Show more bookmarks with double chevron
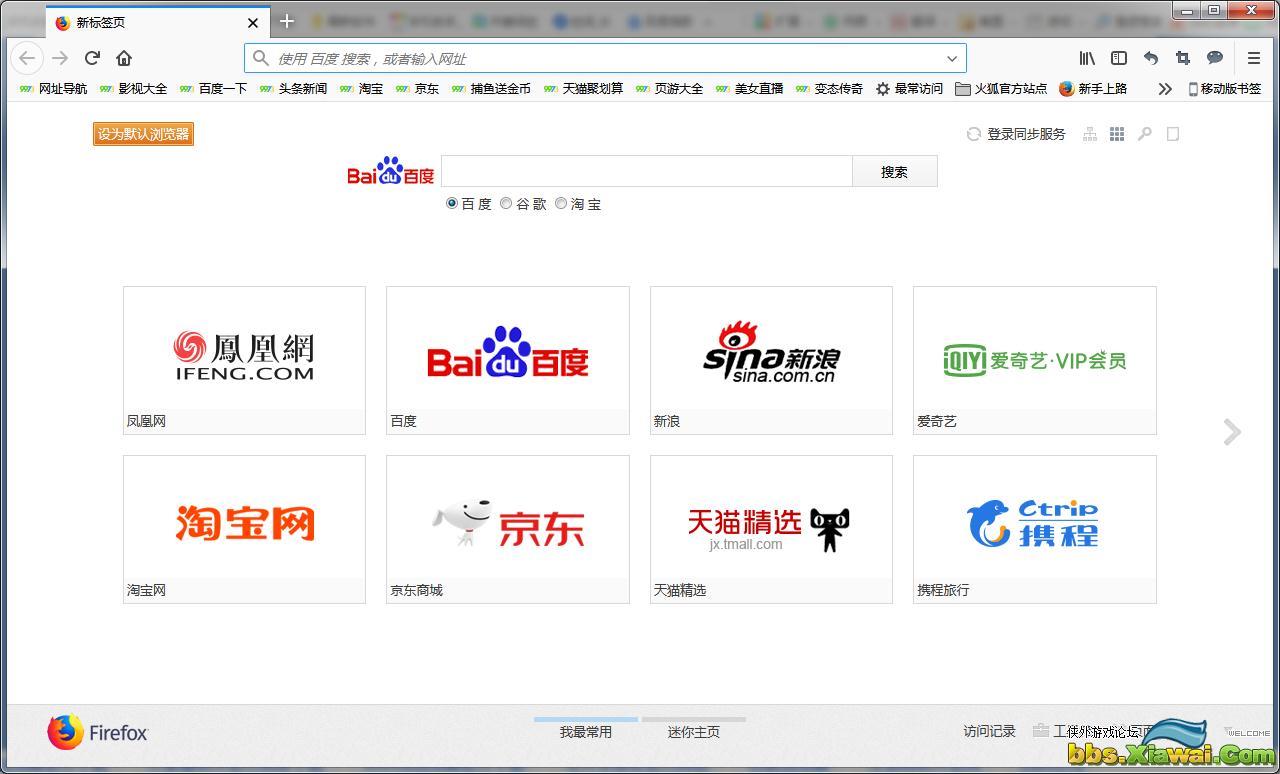 click(x=1165, y=89)
